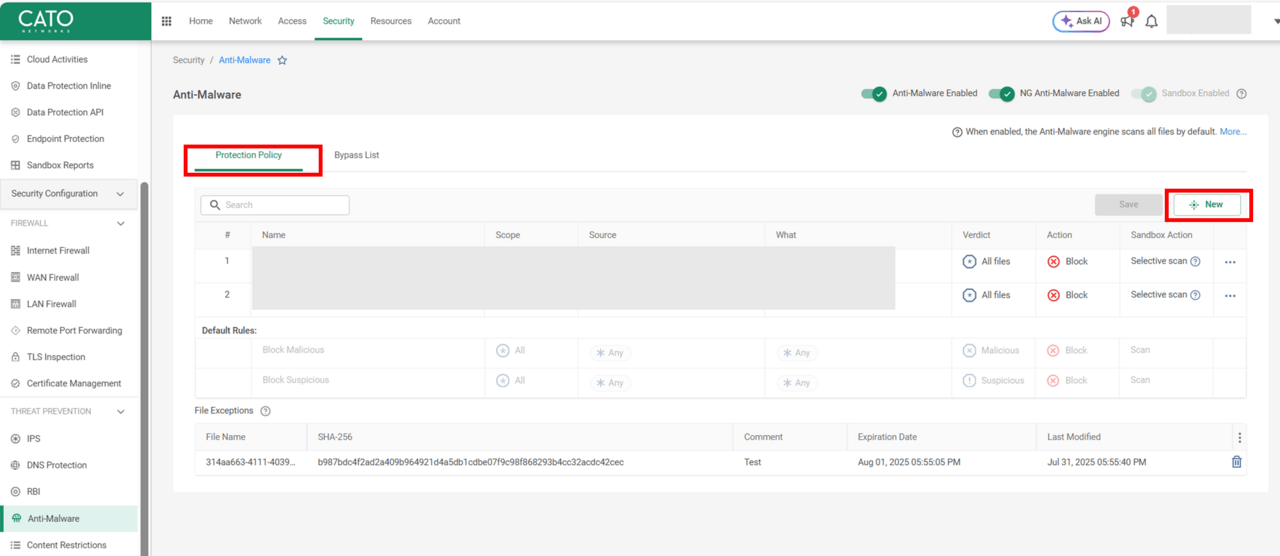The image size is (1280, 556).
Task: Open IPS page in sidebar
Action: click(33, 439)
